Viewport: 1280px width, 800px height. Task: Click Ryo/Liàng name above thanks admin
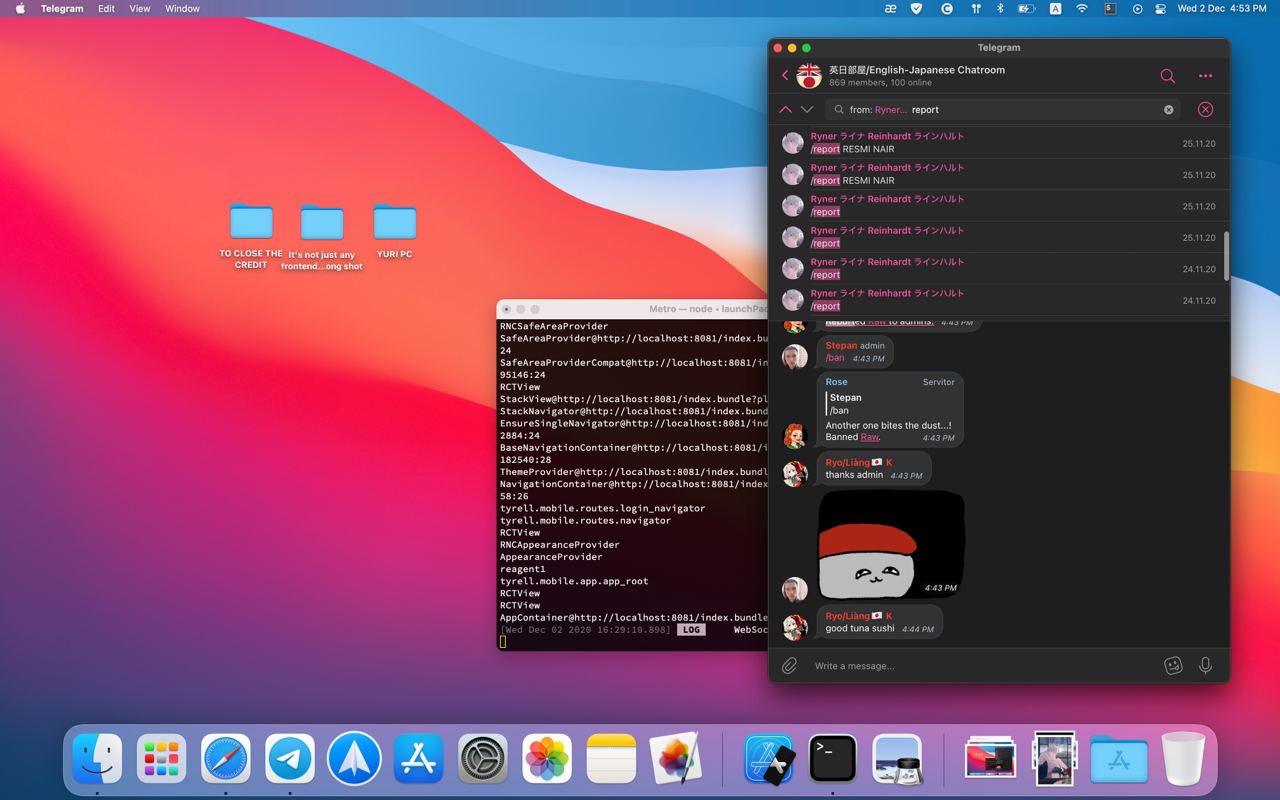(859, 463)
